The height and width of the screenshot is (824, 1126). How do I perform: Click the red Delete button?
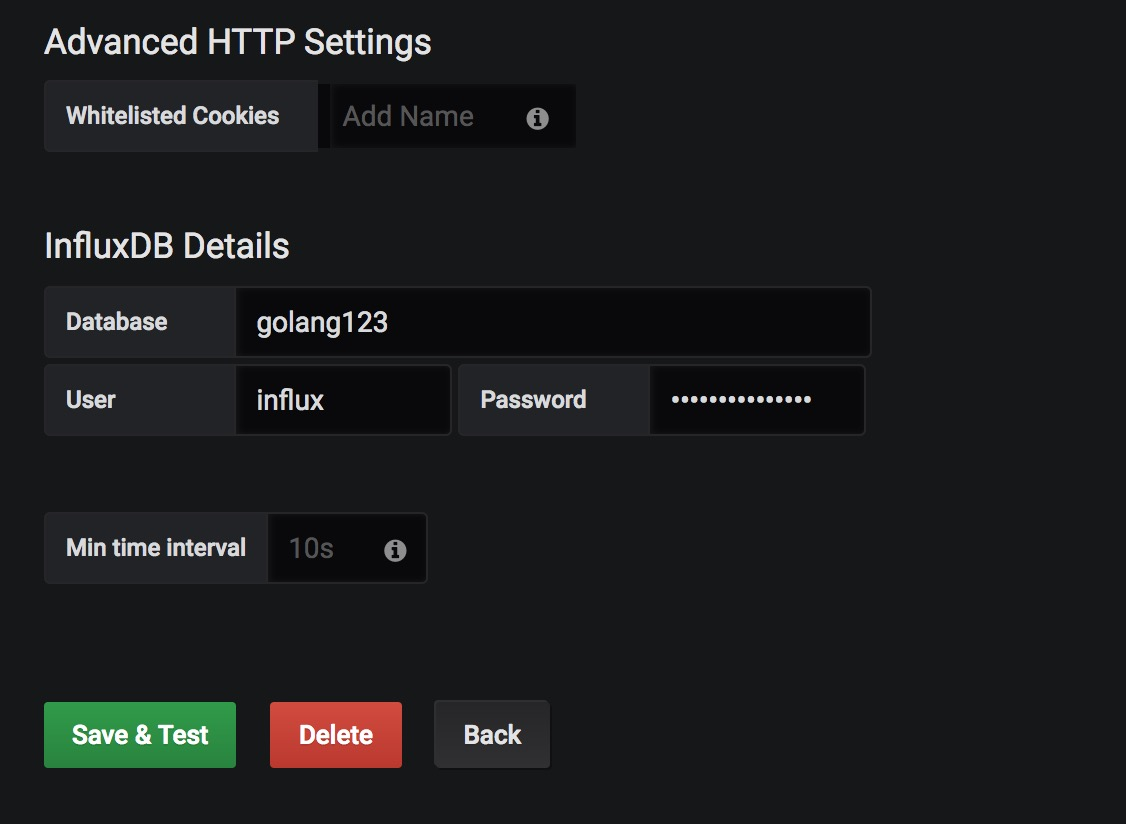pos(336,735)
